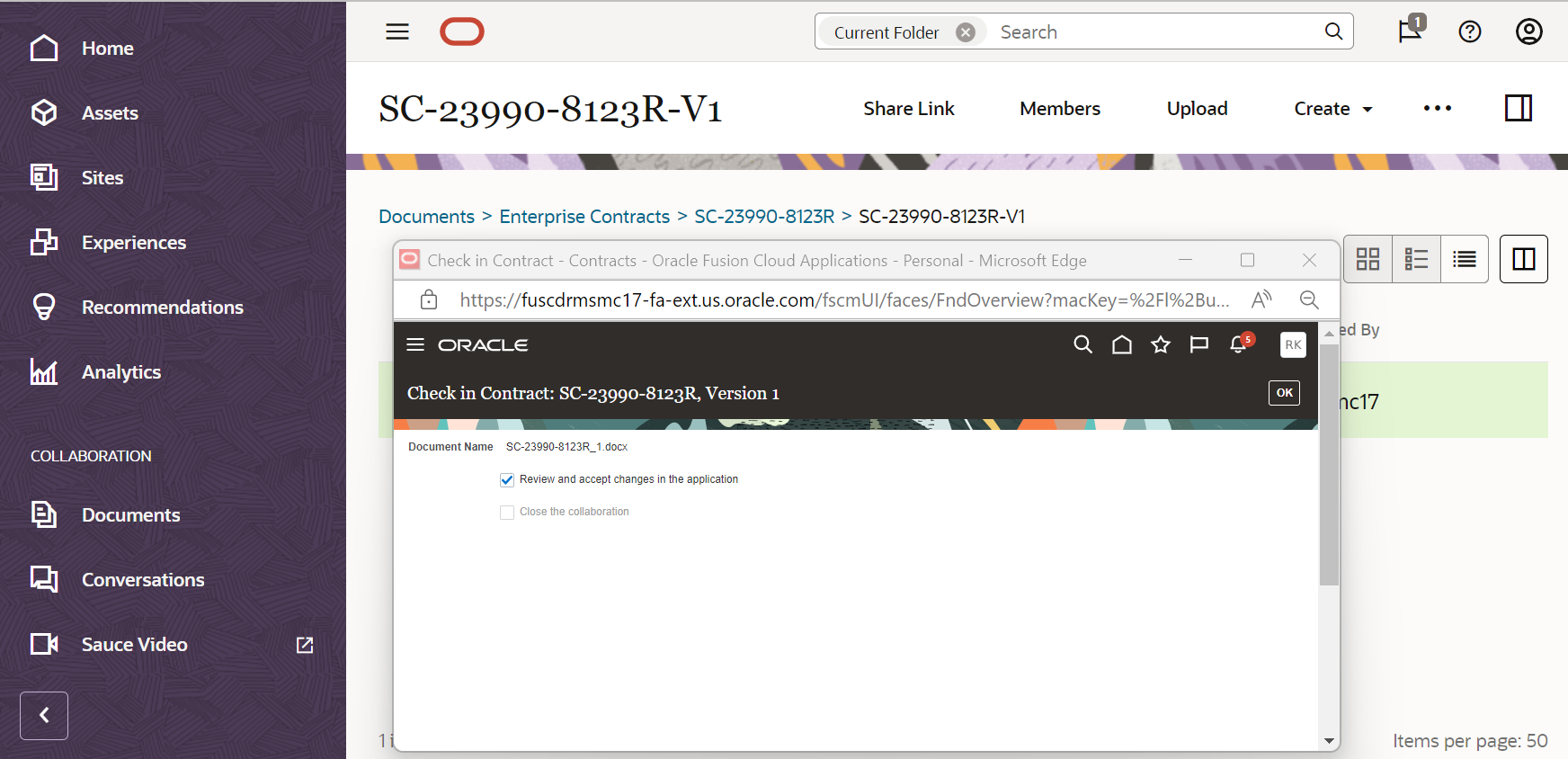Click the SC-23990-8123R_1.docx document name
Screen dimensions: 1568x759
point(566,447)
